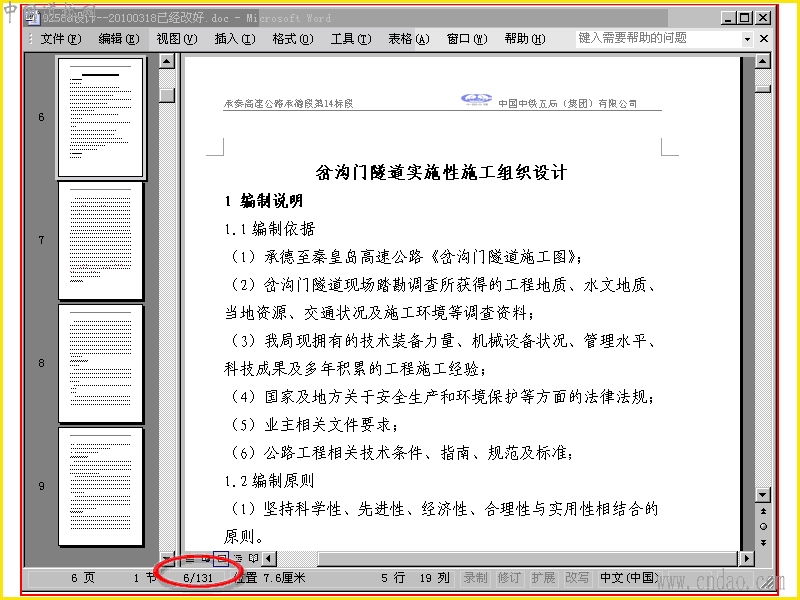Switch to Normal view icon
This screenshot has width=800, height=600.
coord(190,559)
